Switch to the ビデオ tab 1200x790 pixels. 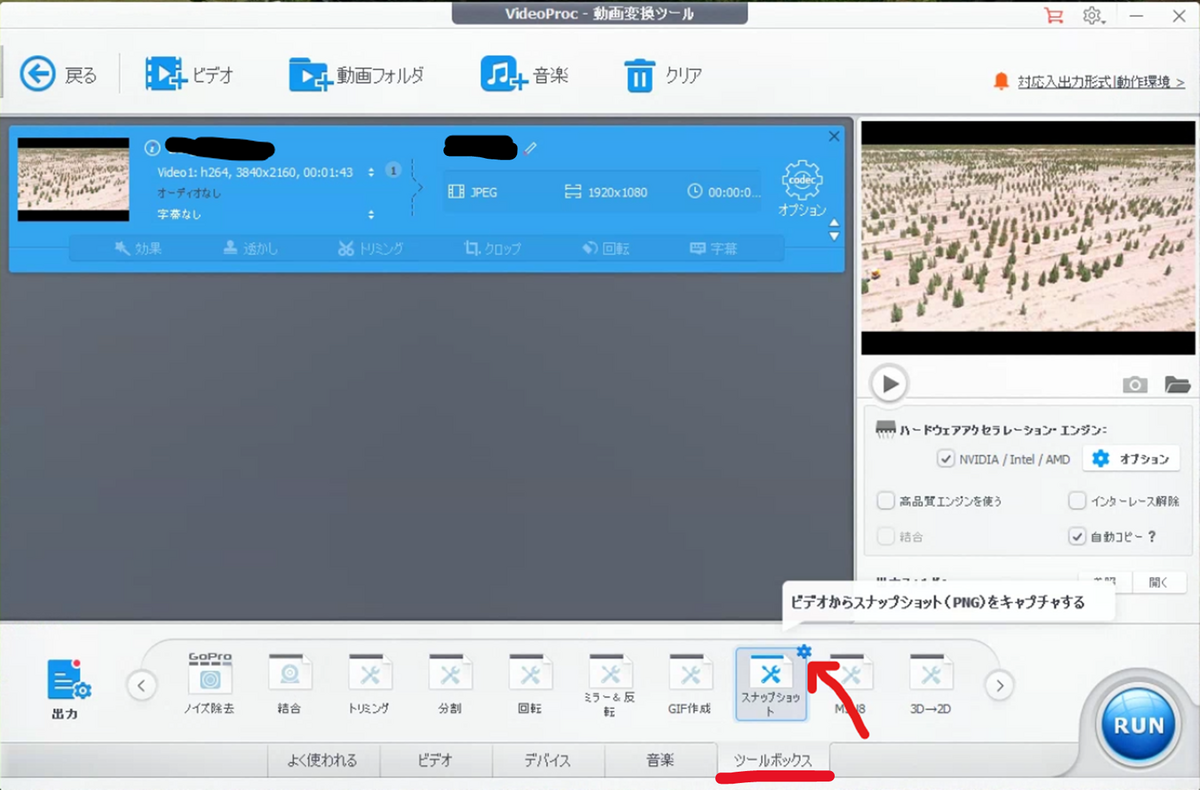(436, 760)
